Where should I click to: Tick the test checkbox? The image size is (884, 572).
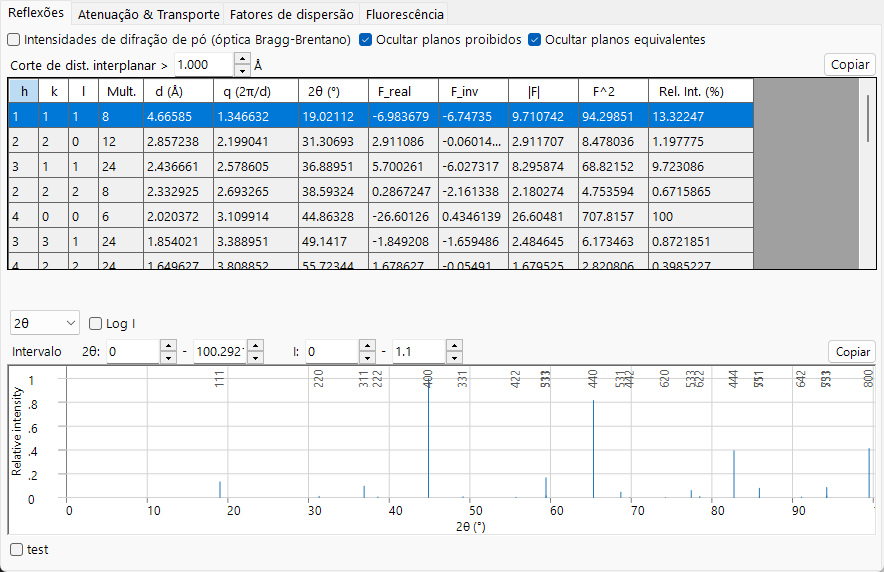point(17,549)
